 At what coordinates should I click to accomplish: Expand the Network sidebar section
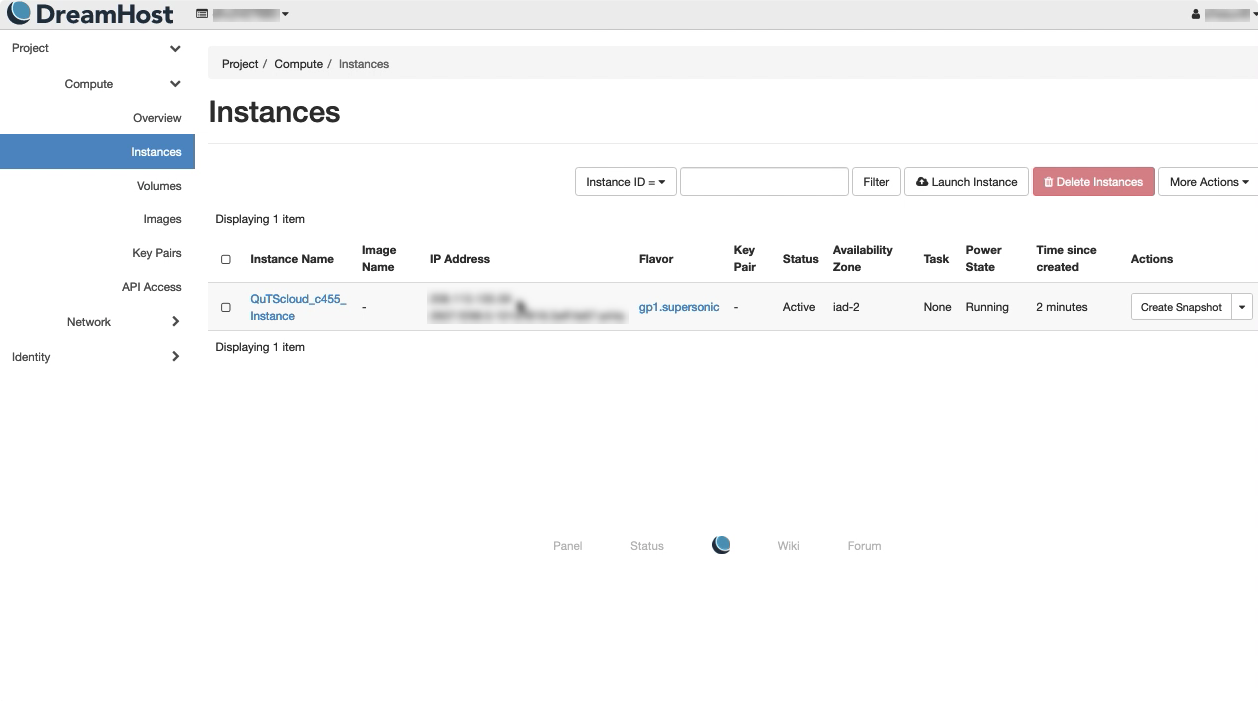[x=175, y=322]
